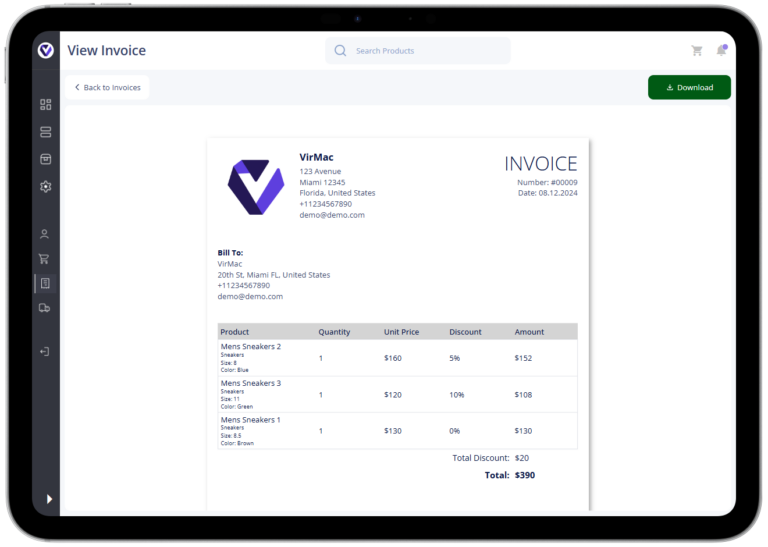This screenshot has height=547, width=768.
Task: Click the Unit Price column header
Action: click(x=401, y=332)
